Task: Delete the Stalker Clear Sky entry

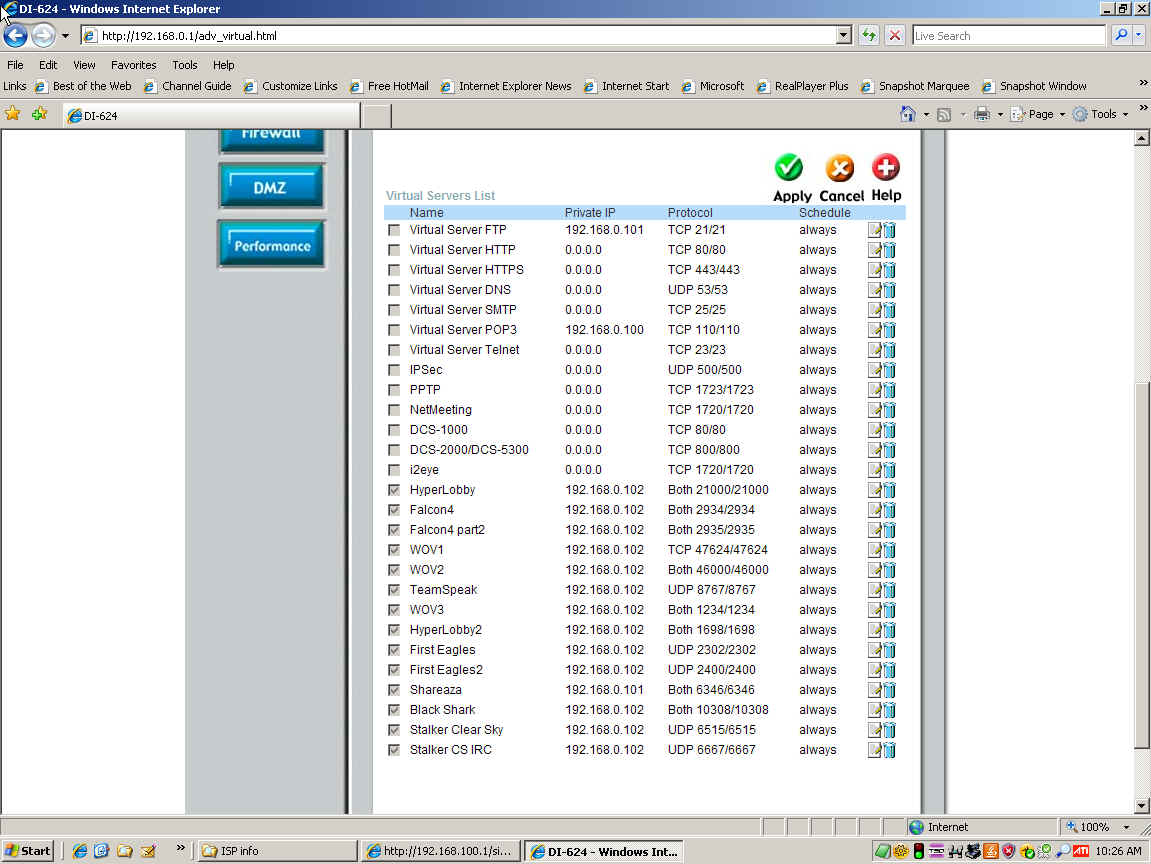Action: pyautogui.click(x=889, y=730)
